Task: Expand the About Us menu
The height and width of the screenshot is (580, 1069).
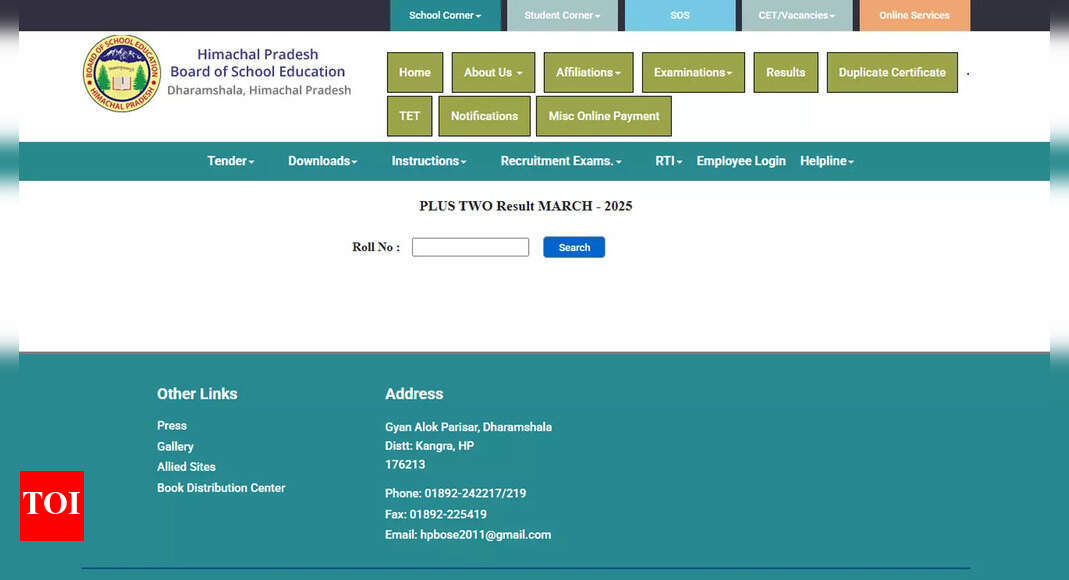Action: (x=493, y=73)
